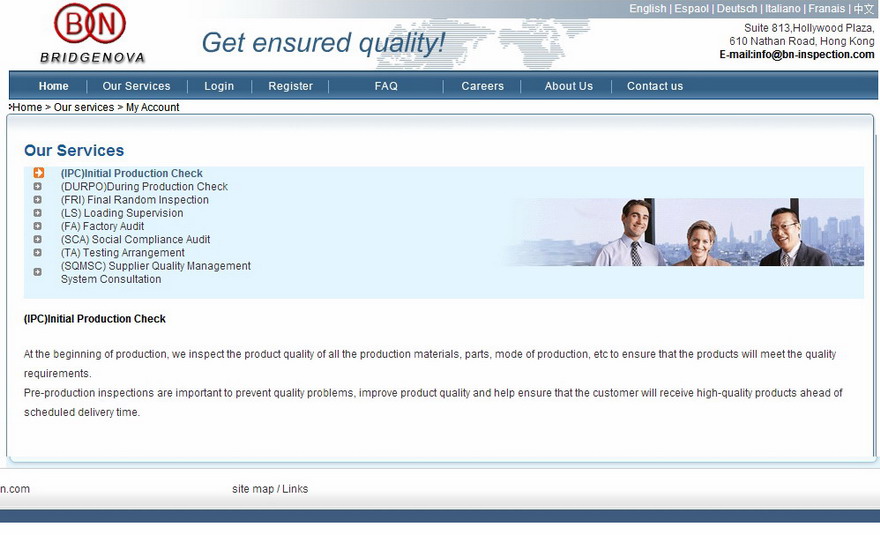Image resolution: width=880 pixels, height=535 pixels.
Task: Switch language to Franais
Action: pos(827,8)
